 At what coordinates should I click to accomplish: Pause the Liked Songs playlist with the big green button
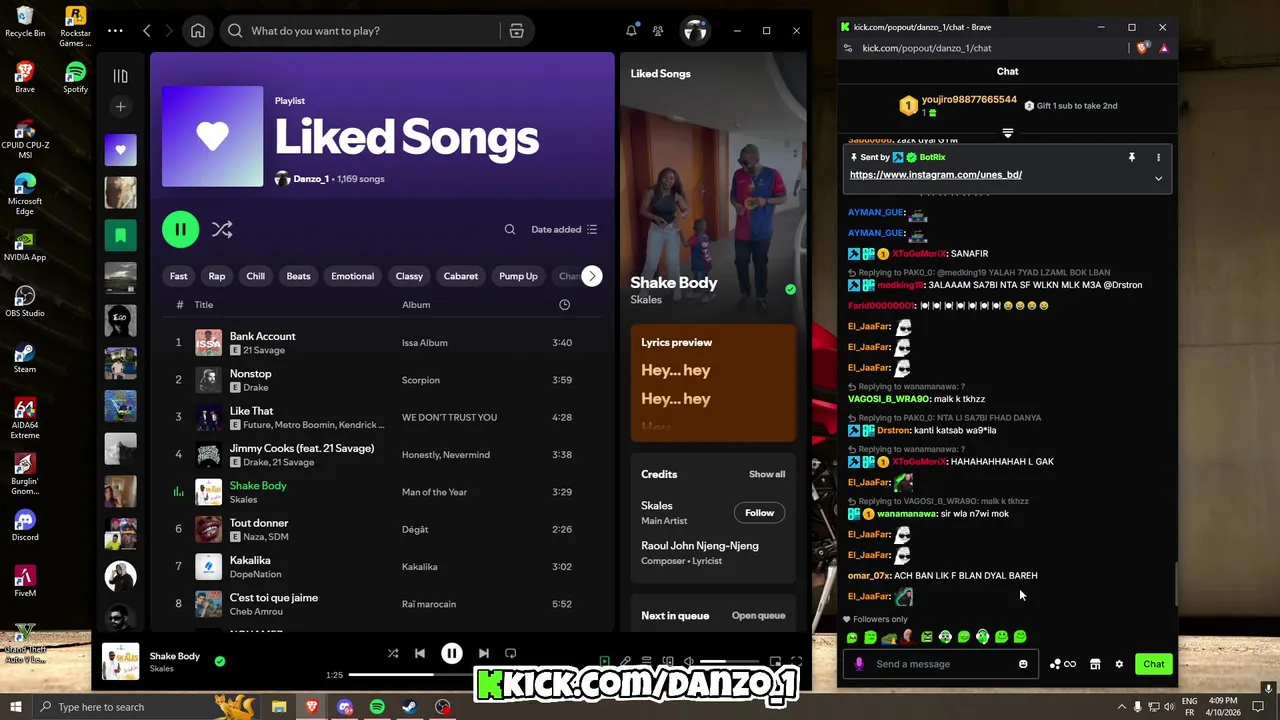point(181,230)
